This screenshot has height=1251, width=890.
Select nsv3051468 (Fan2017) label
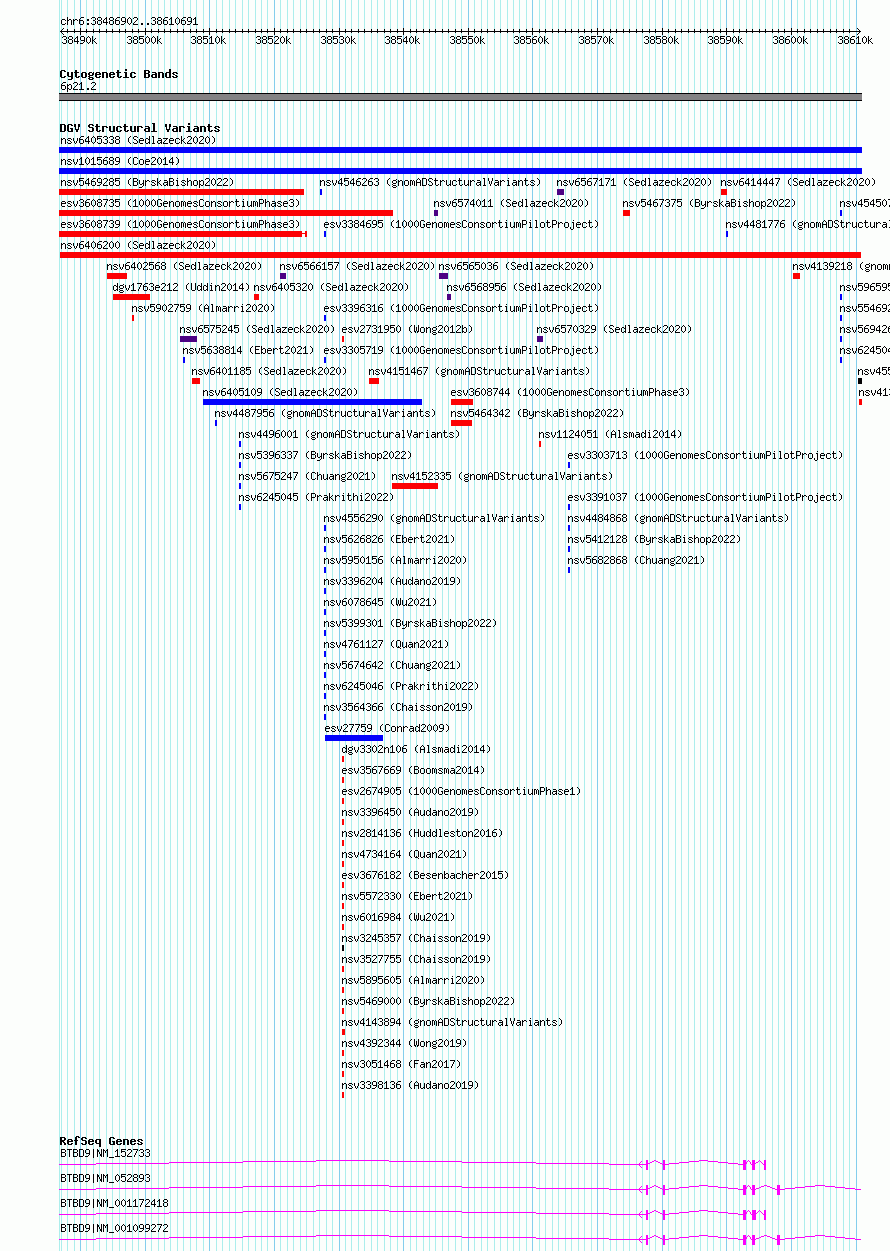(401, 1065)
